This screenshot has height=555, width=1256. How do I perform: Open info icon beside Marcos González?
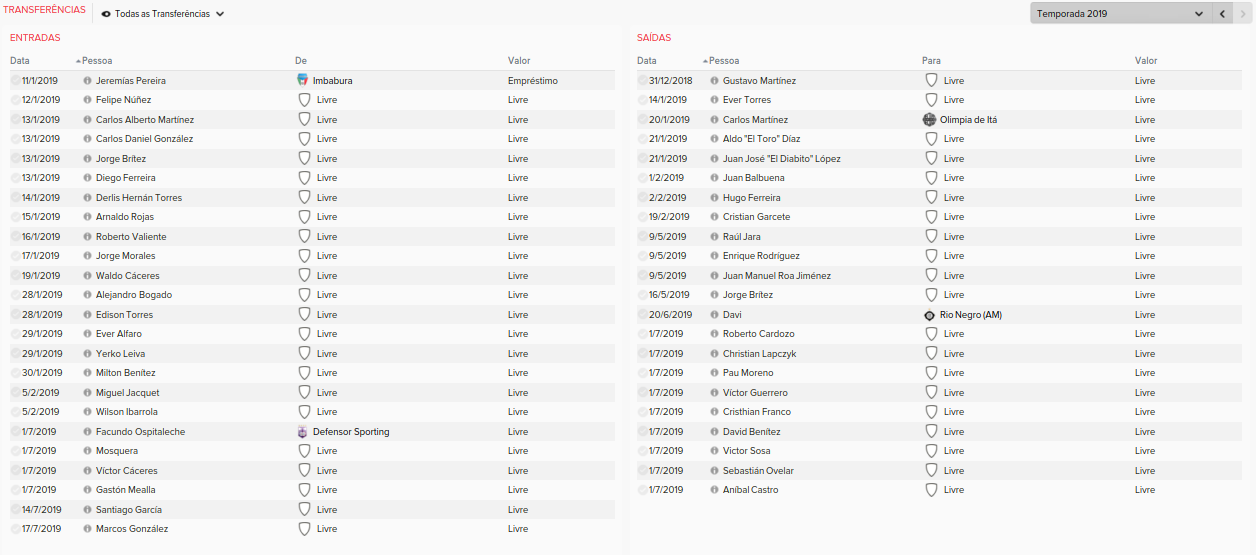(87, 529)
